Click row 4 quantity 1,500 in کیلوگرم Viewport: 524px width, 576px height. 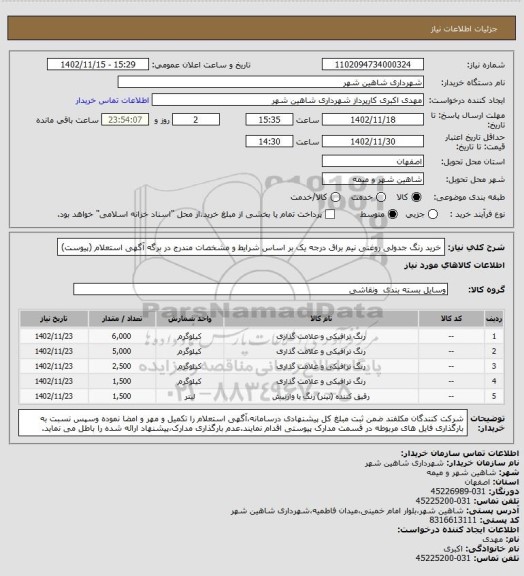122,381
